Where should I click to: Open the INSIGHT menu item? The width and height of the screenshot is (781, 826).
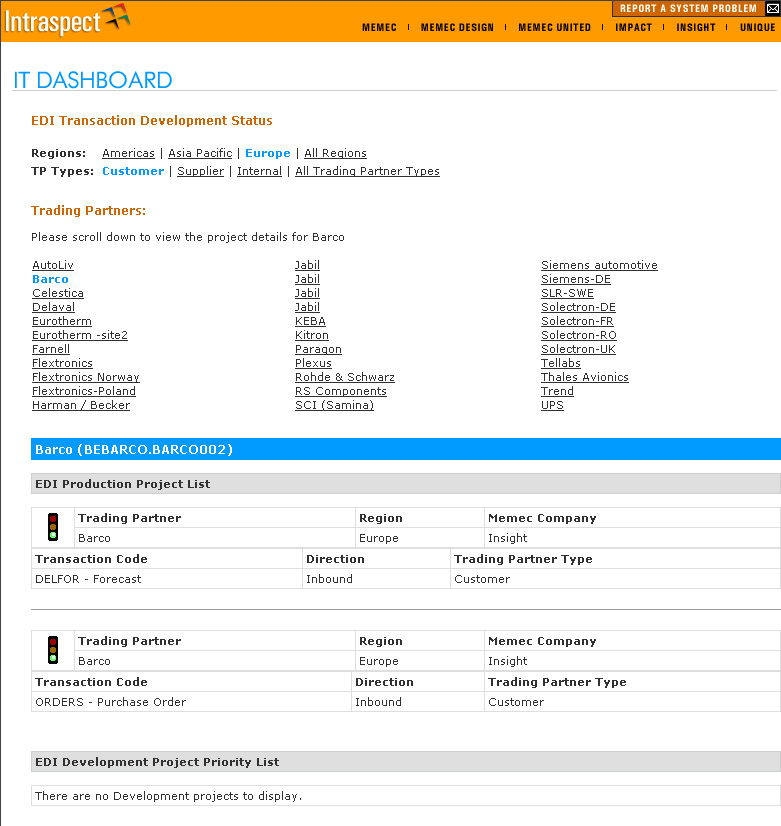[x=696, y=27]
